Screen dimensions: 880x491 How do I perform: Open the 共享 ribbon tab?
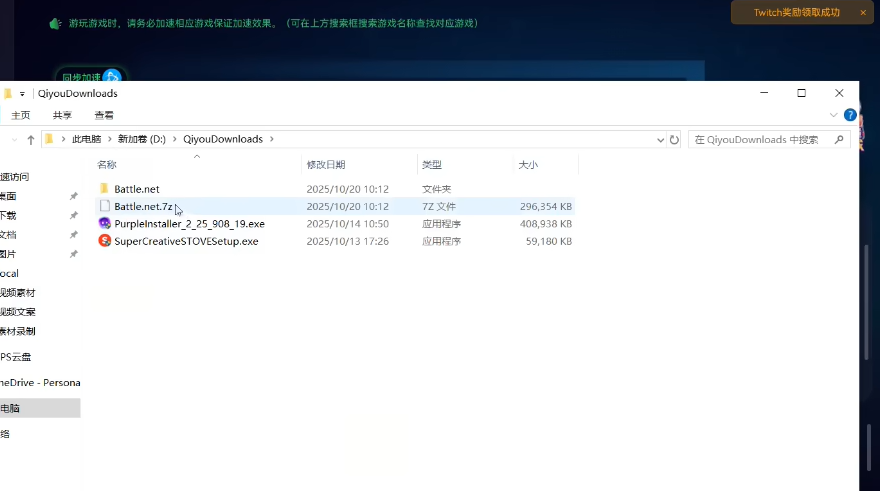(x=62, y=115)
